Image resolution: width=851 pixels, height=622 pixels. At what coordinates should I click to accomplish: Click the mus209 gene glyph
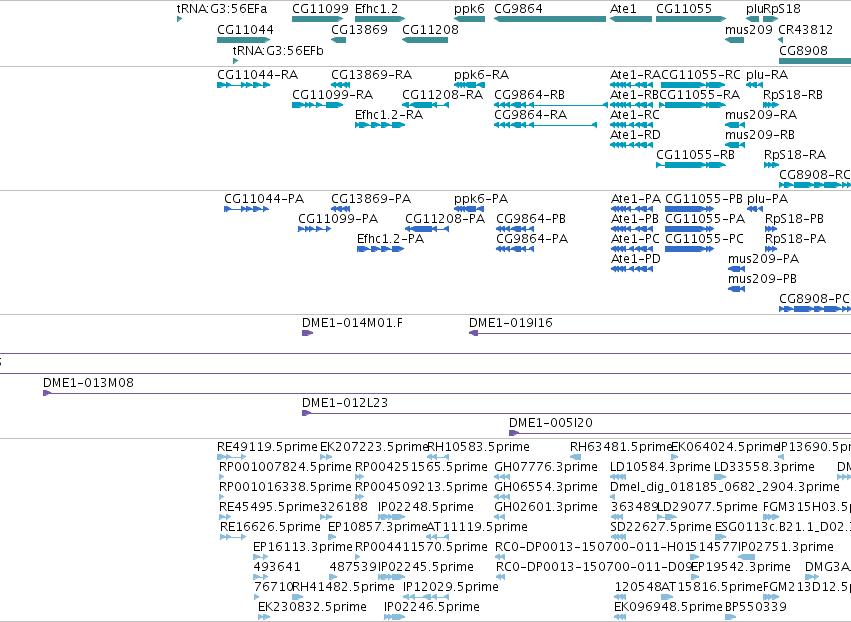coord(734,40)
